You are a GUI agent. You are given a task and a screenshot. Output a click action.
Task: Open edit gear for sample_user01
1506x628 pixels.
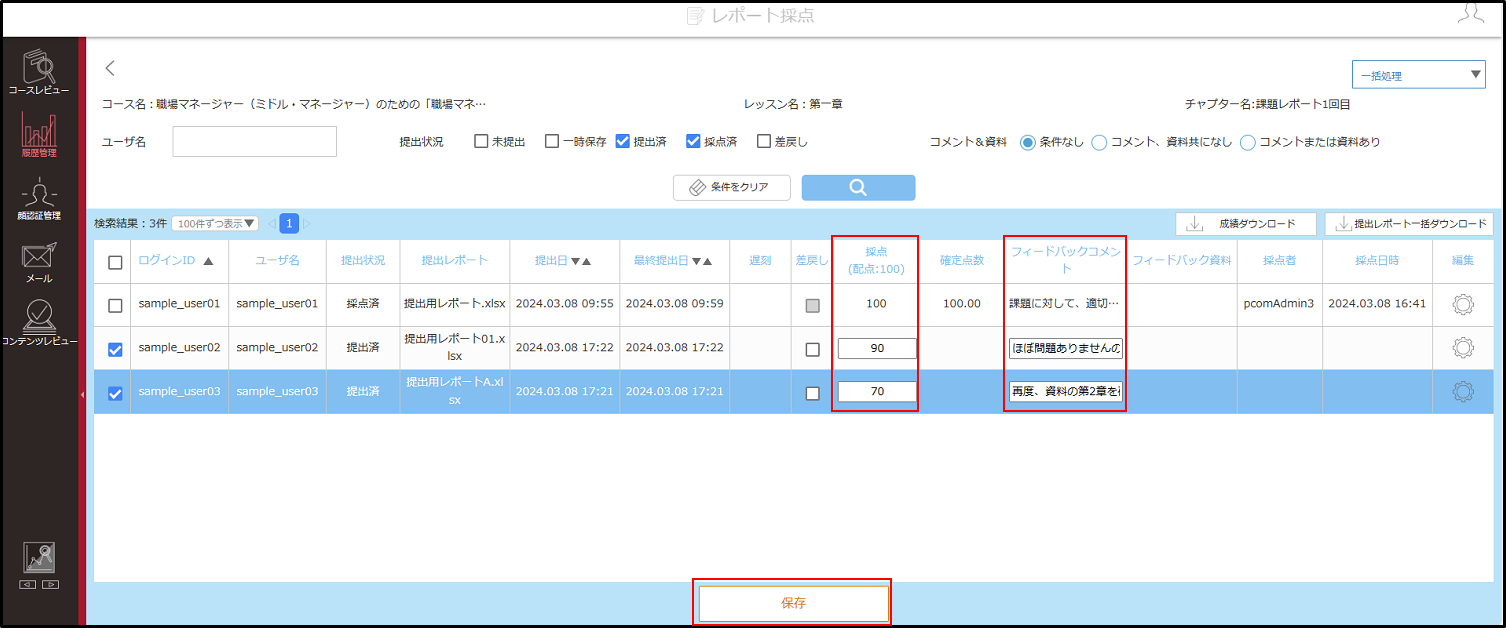pyautogui.click(x=1463, y=304)
